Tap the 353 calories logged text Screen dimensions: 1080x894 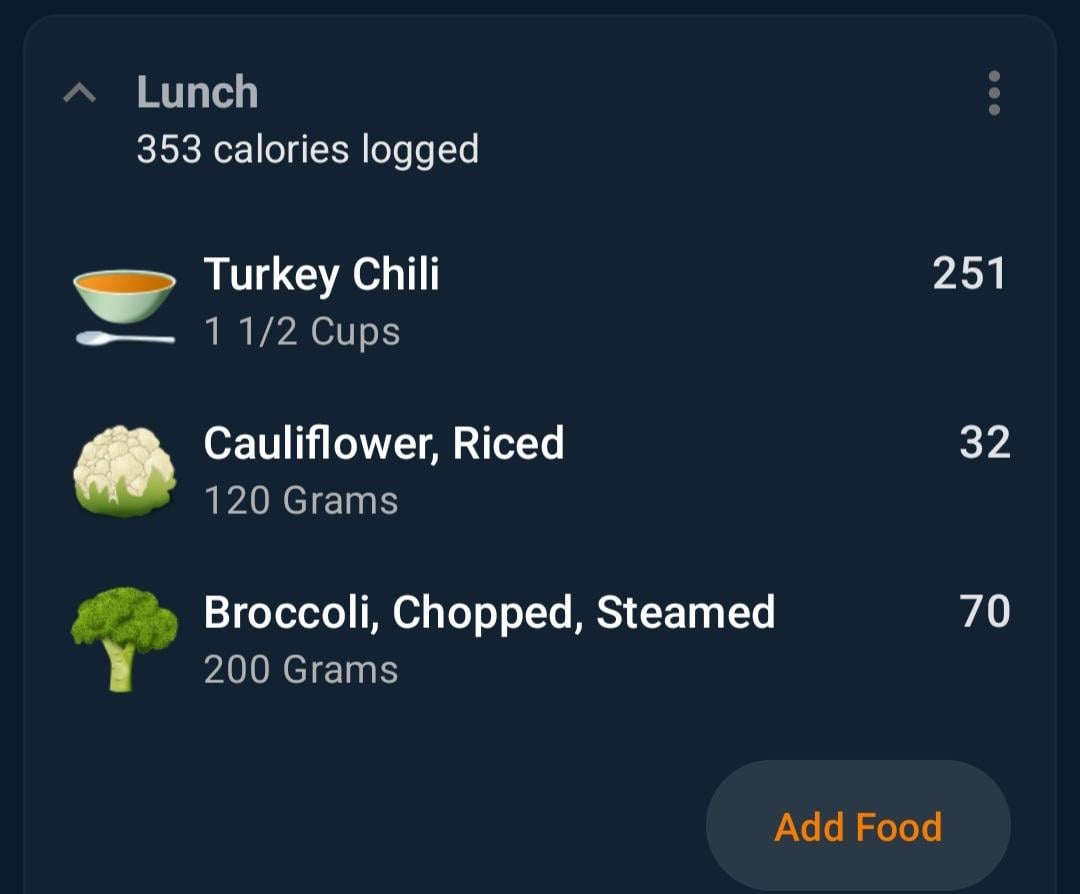click(x=308, y=149)
